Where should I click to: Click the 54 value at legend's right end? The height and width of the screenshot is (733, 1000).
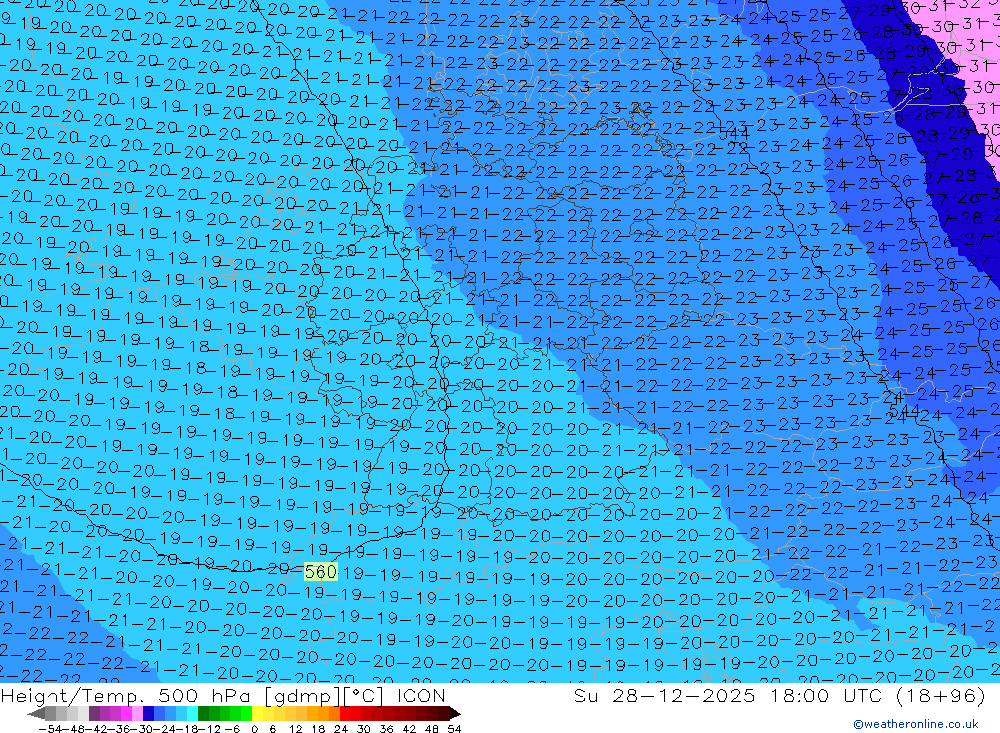[454, 728]
